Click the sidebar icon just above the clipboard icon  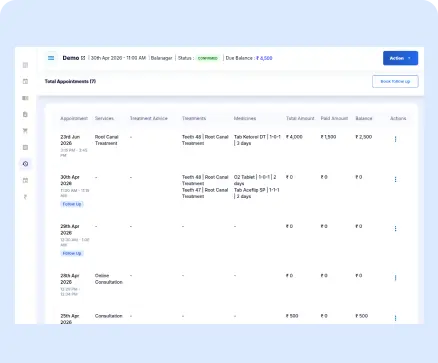click(25, 98)
